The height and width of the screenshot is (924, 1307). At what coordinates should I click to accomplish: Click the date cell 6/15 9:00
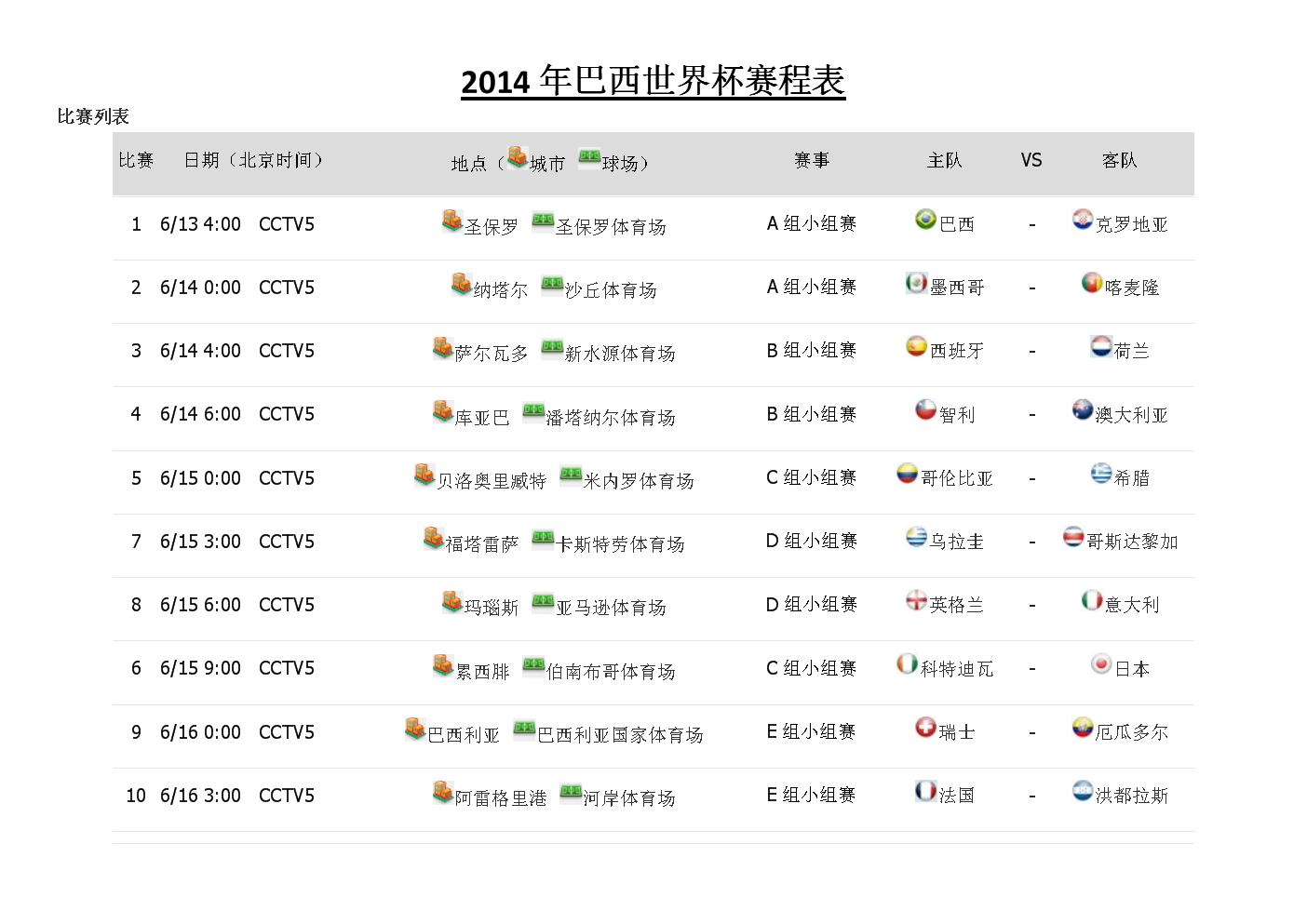click(x=200, y=668)
